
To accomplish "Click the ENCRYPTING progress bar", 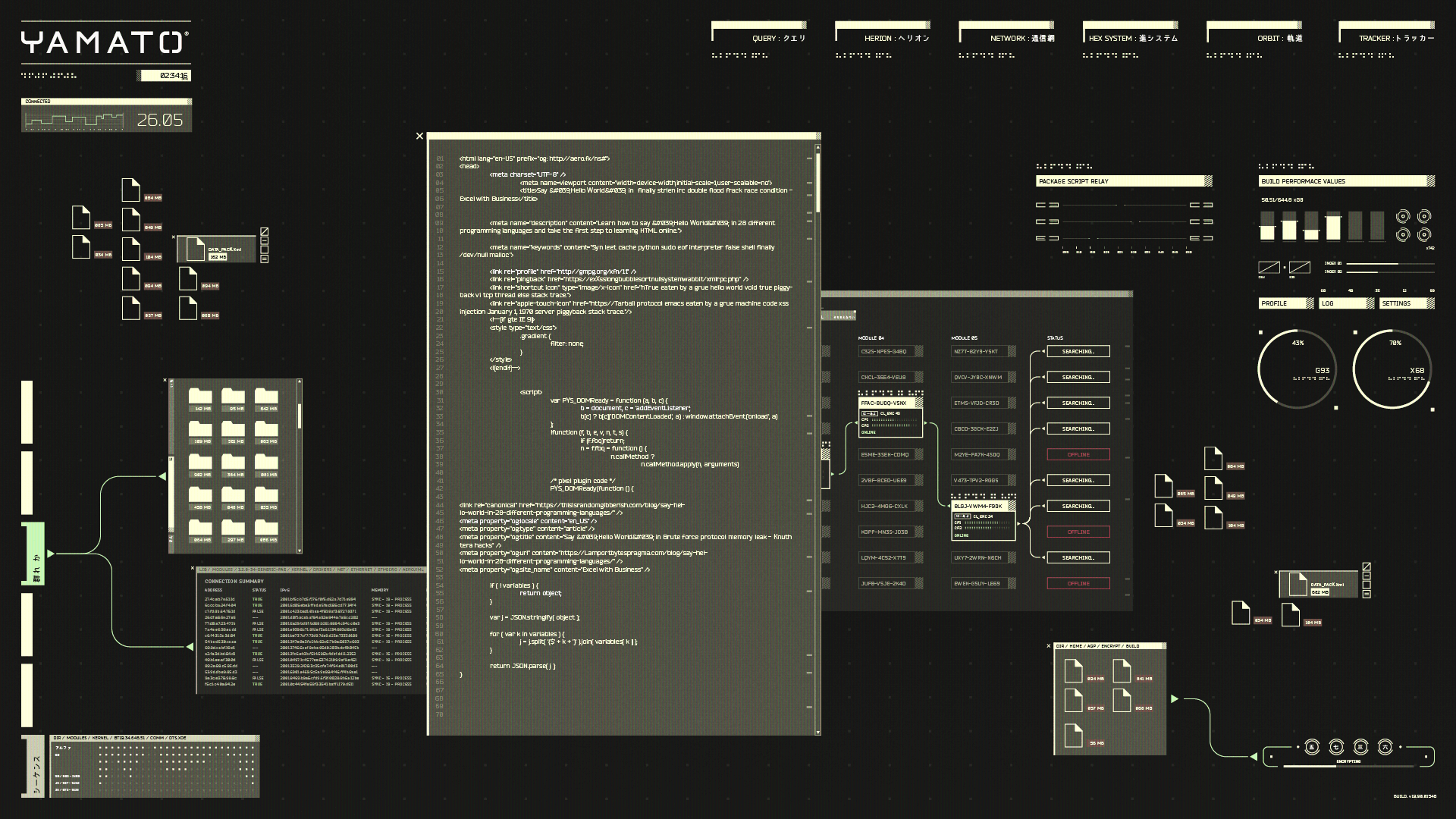I will 1348,766.
